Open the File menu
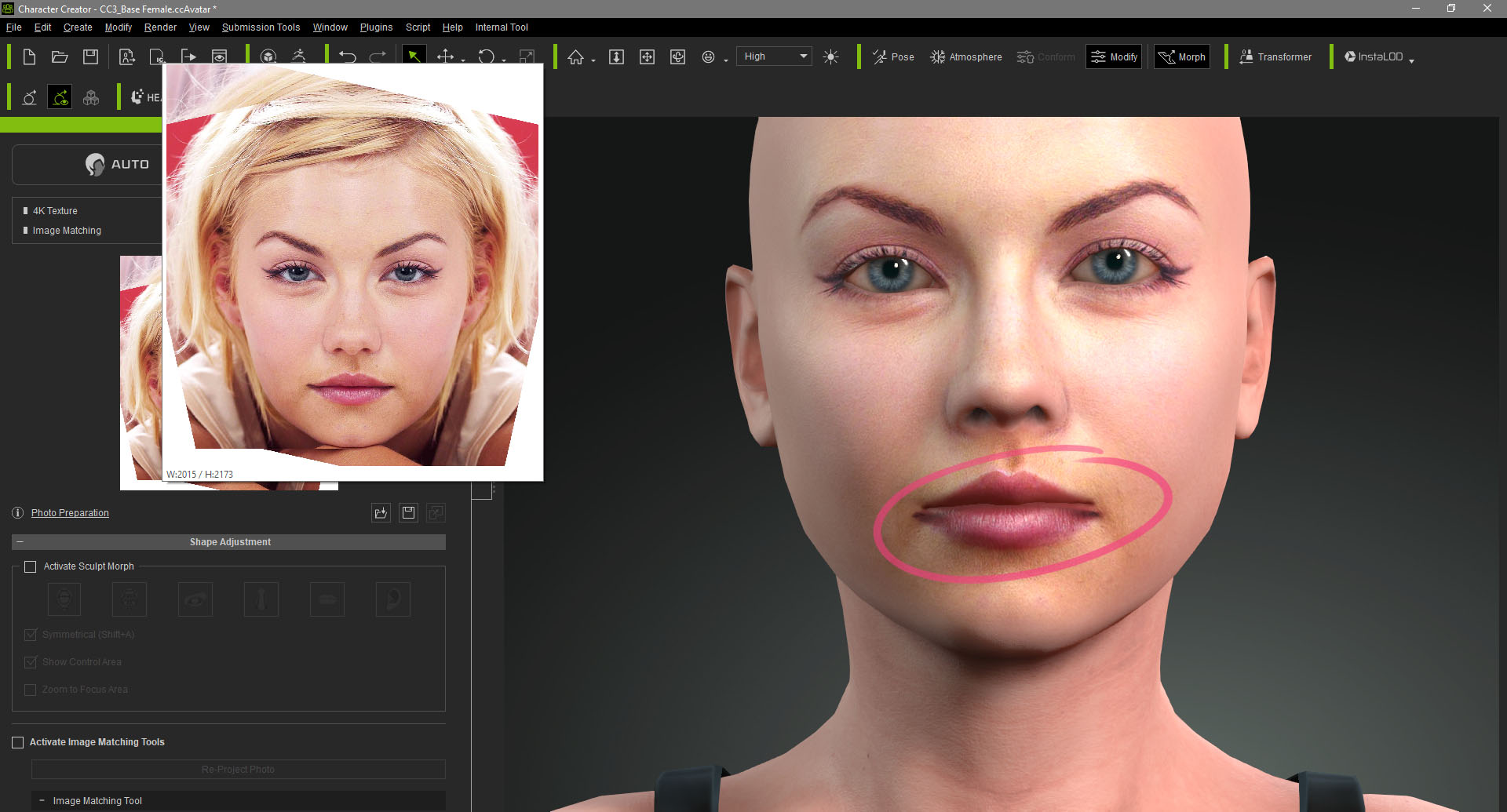This screenshot has width=1507, height=812. tap(14, 27)
